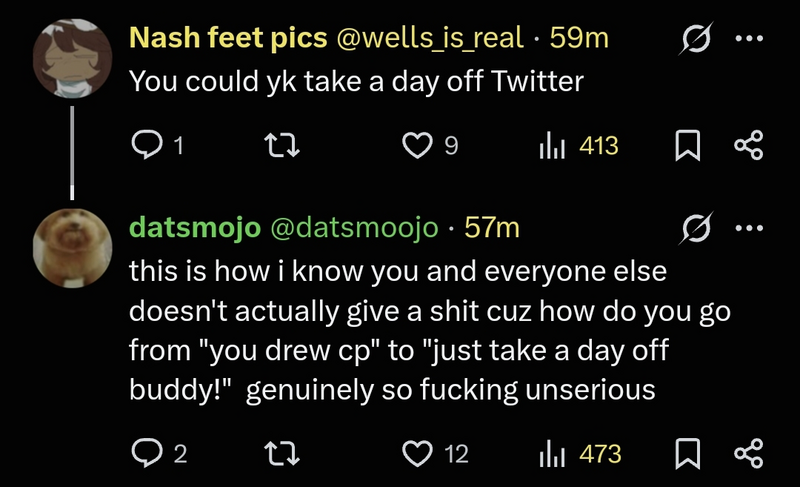
Task: Share the Nash feet pics tweet
Action: (748, 146)
